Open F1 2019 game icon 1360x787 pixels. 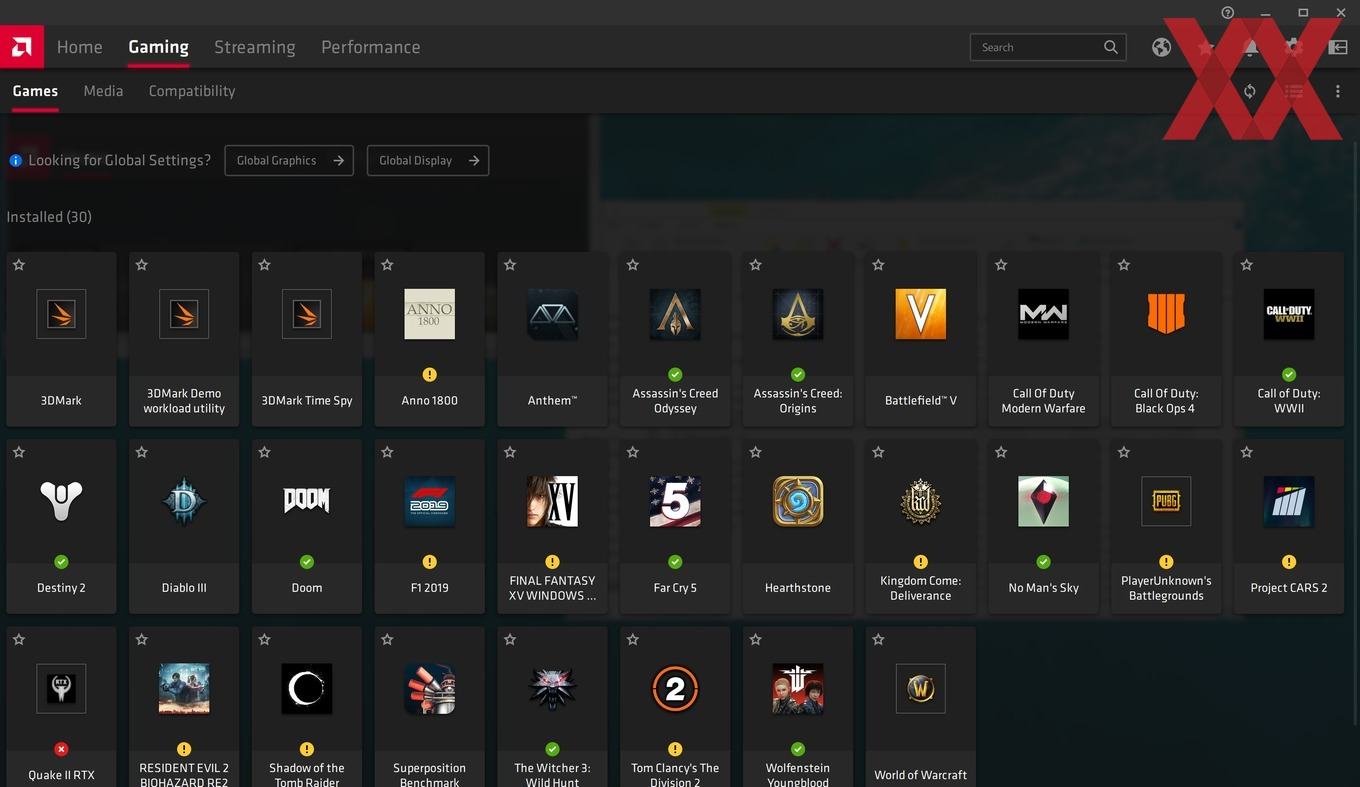pyautogui.click(x=429, y=501)
